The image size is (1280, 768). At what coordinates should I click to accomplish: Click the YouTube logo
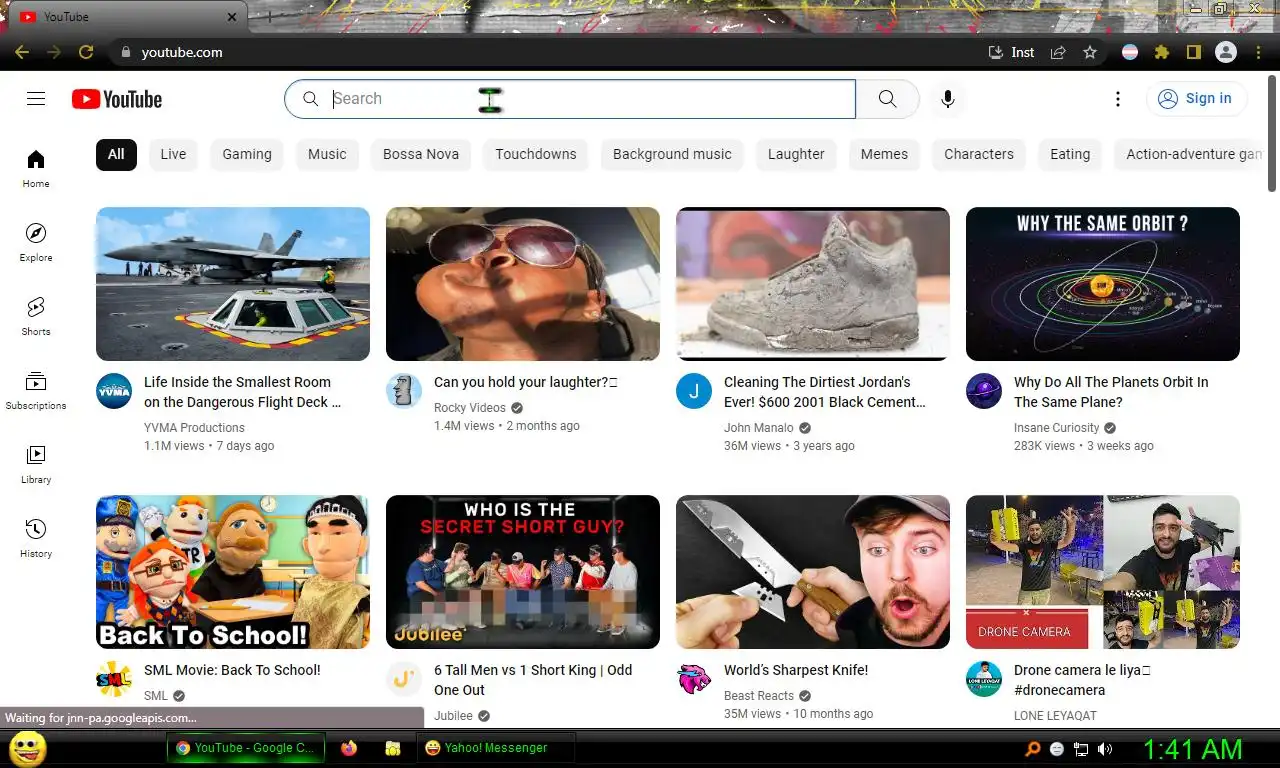[x=117, y=99]
